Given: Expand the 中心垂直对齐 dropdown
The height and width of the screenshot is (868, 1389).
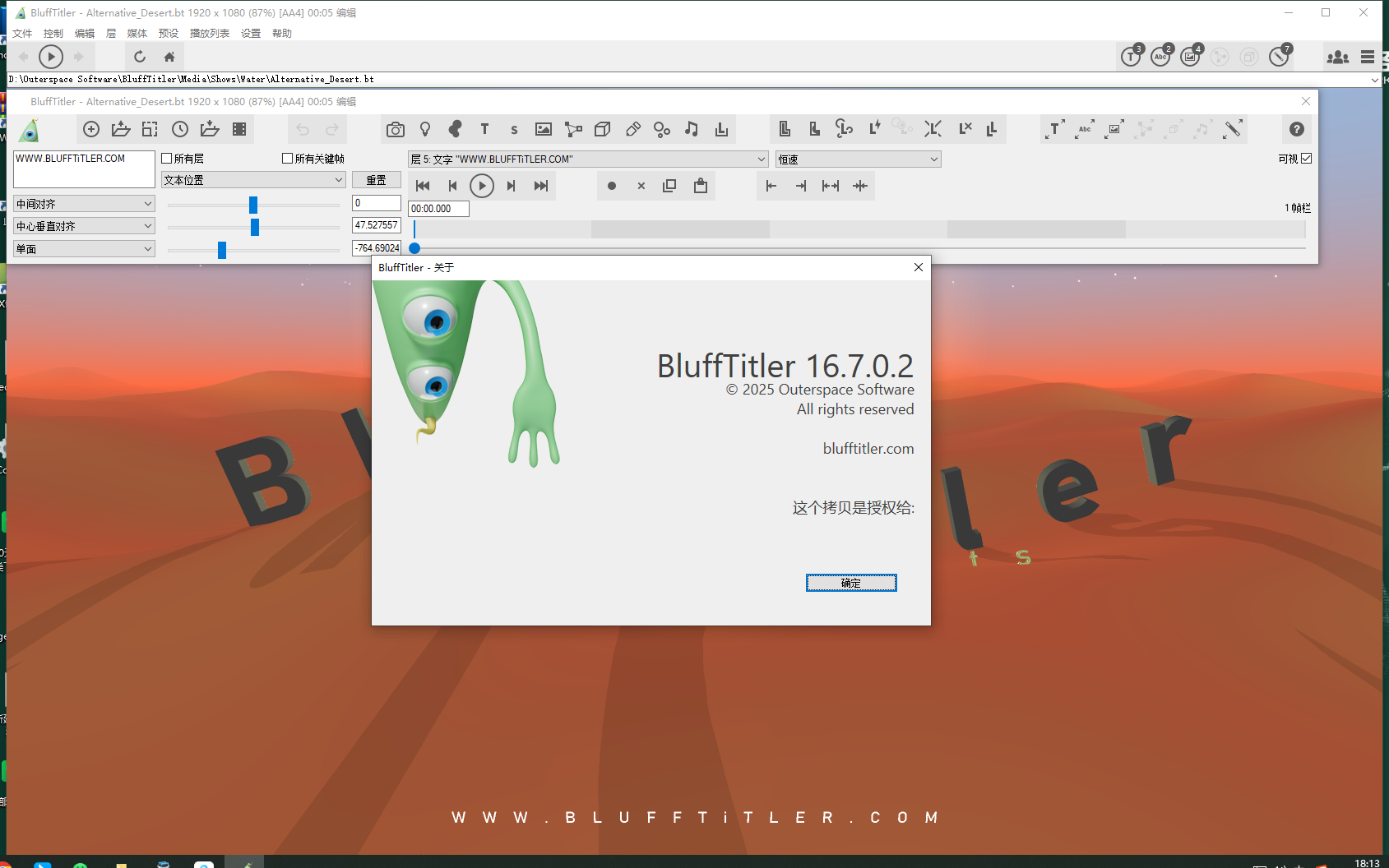Looking at the screenshot, I should click(x=84, y=225).
